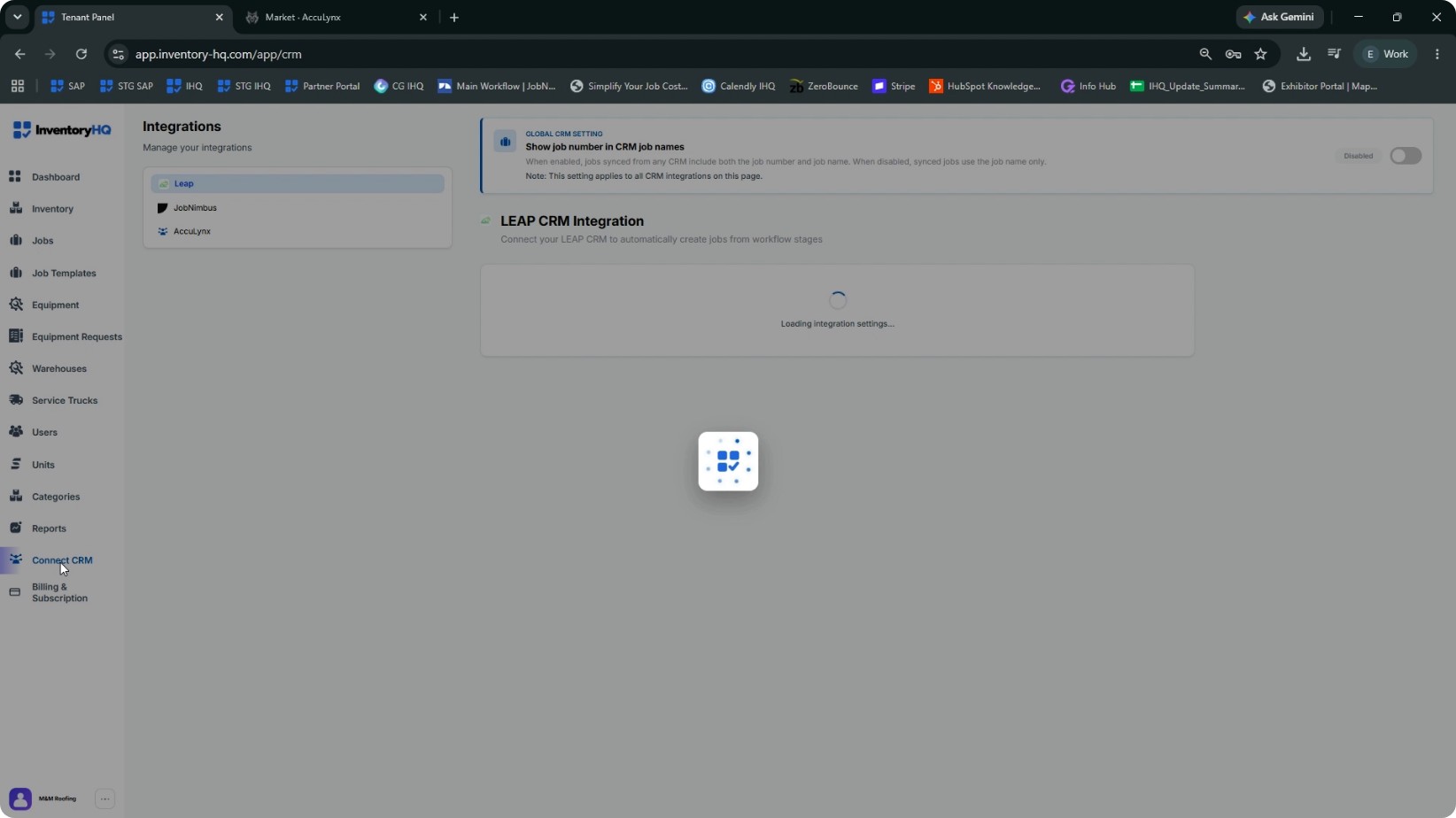Click the M&M Roofing user avatar
Viewport: 1456px width, 818px height.
pos(20,799)
